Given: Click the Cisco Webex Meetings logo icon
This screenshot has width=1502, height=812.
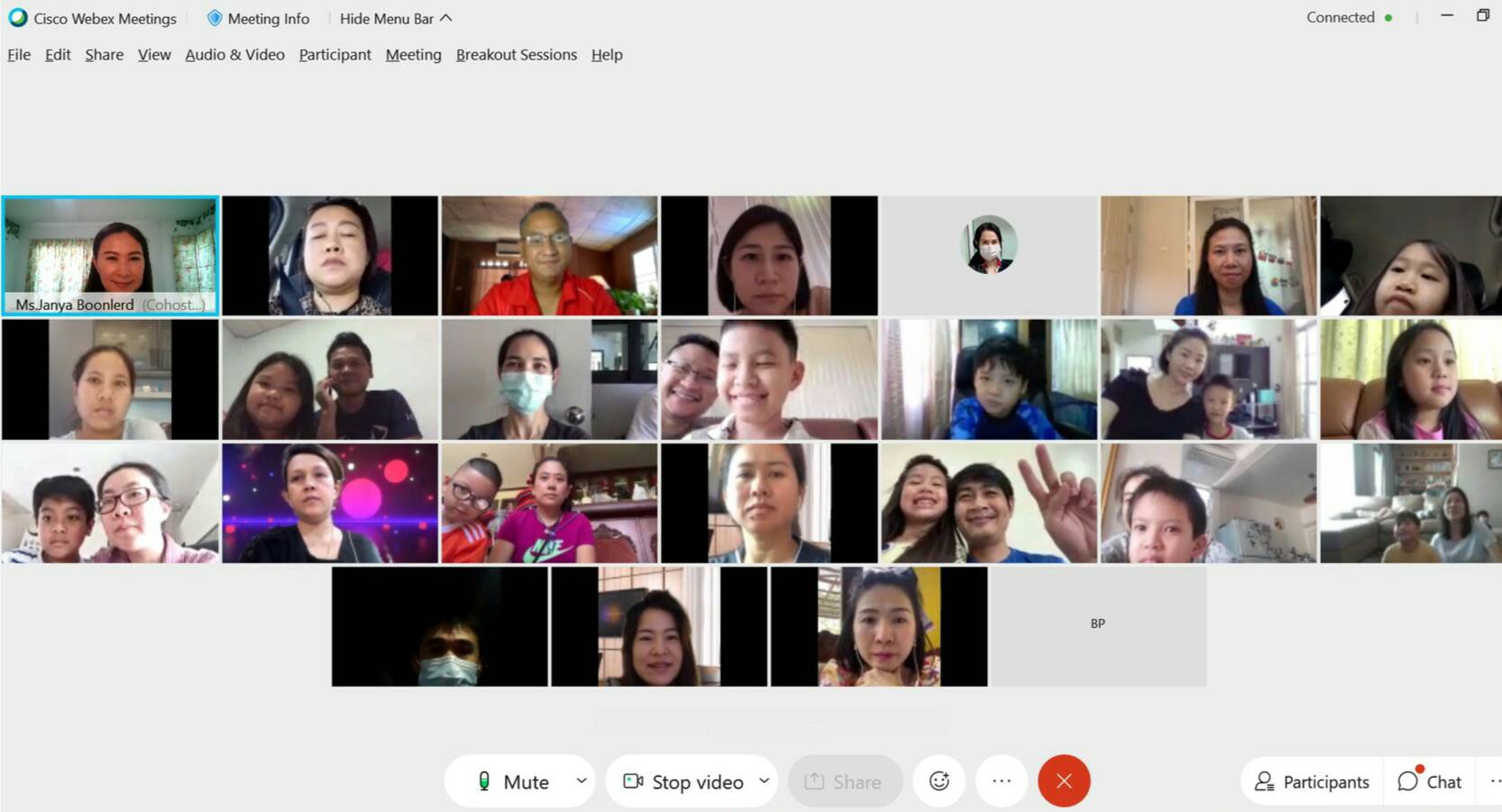Looking at the screenshot, I should tap(17, 17).
